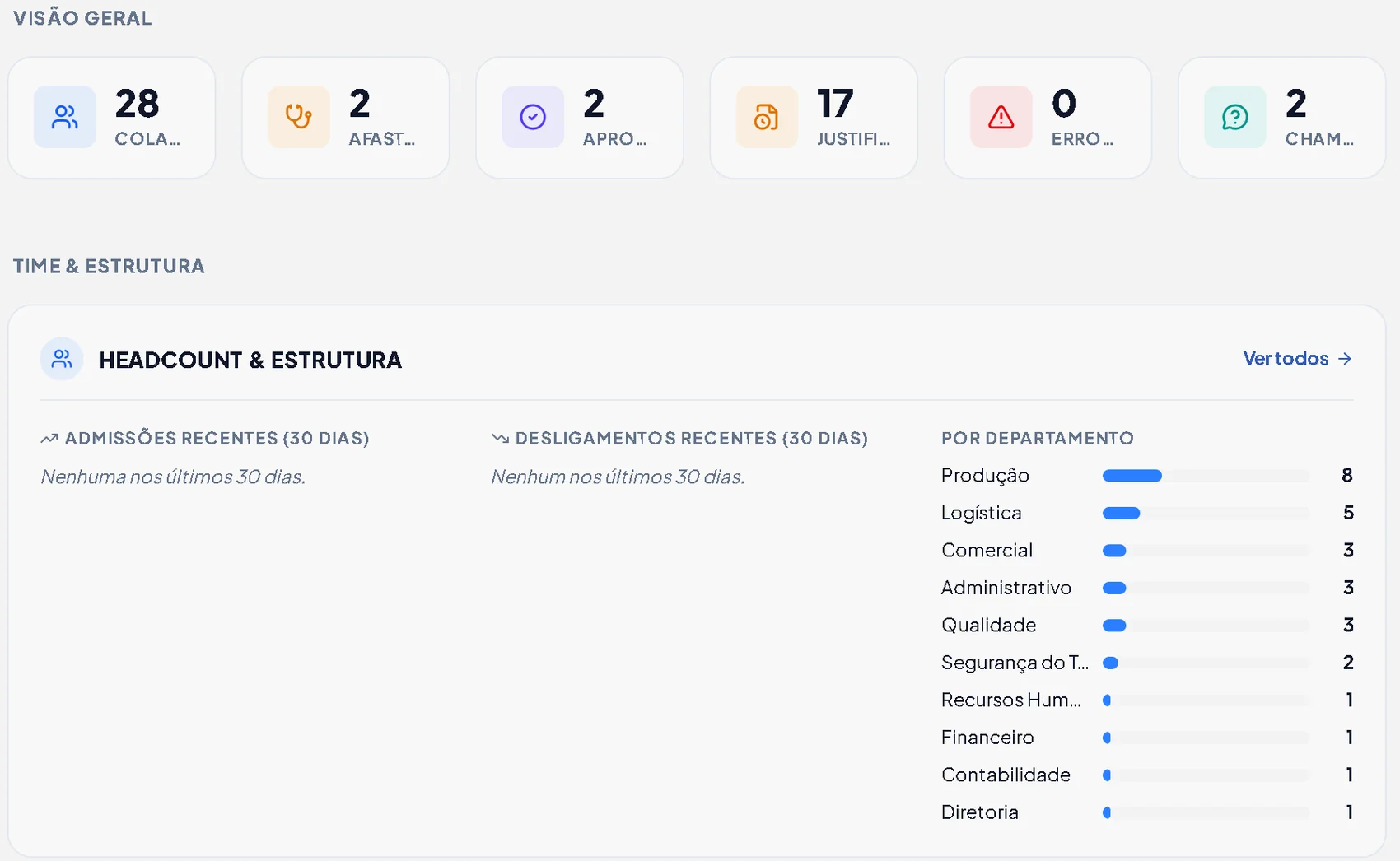This screenshot has width=1400, height=861.
Task: Click the collaborators people icon in the 28 card
Action: point(64,117)
